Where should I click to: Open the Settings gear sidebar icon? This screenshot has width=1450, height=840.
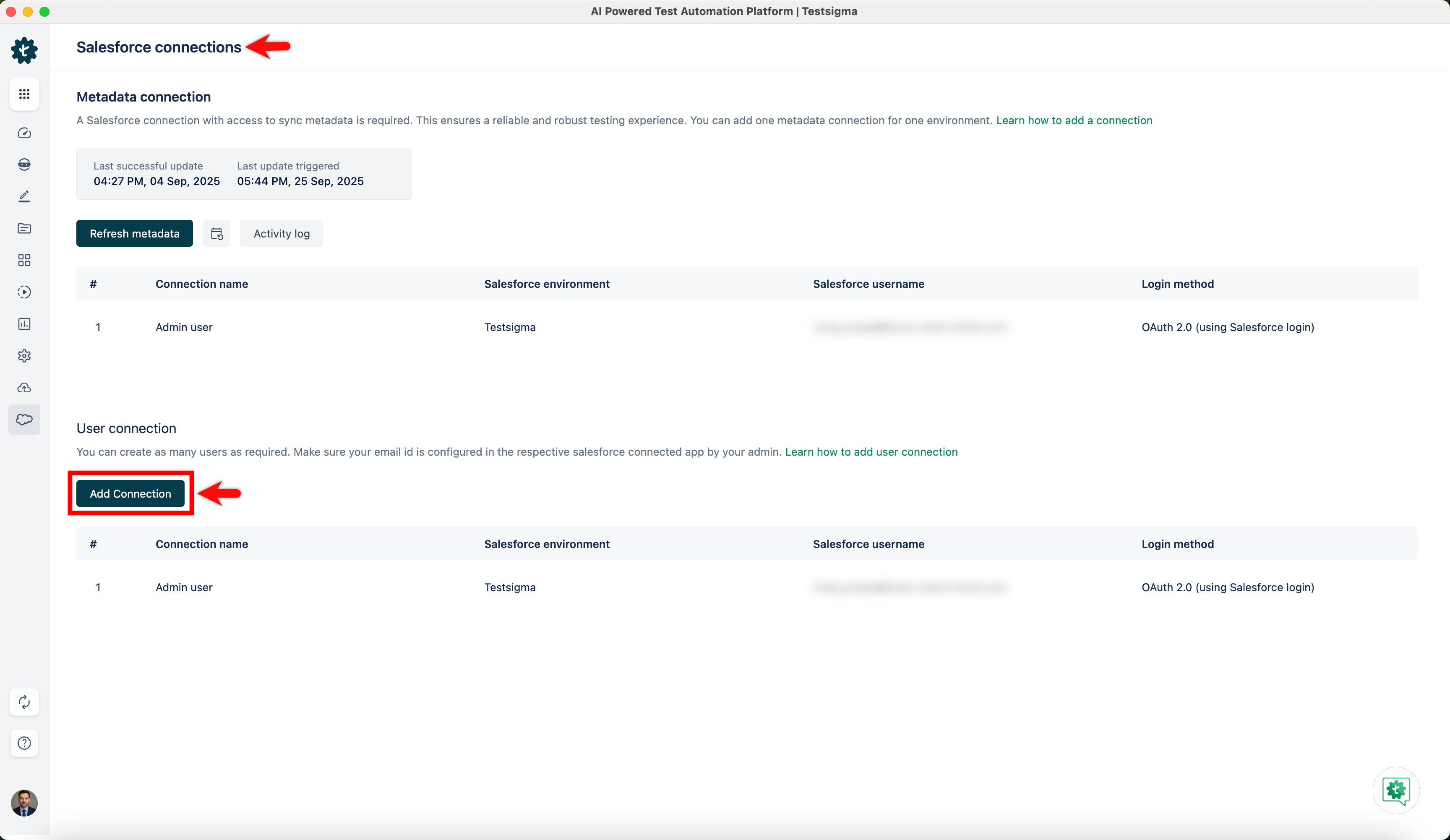pos(24,355)
